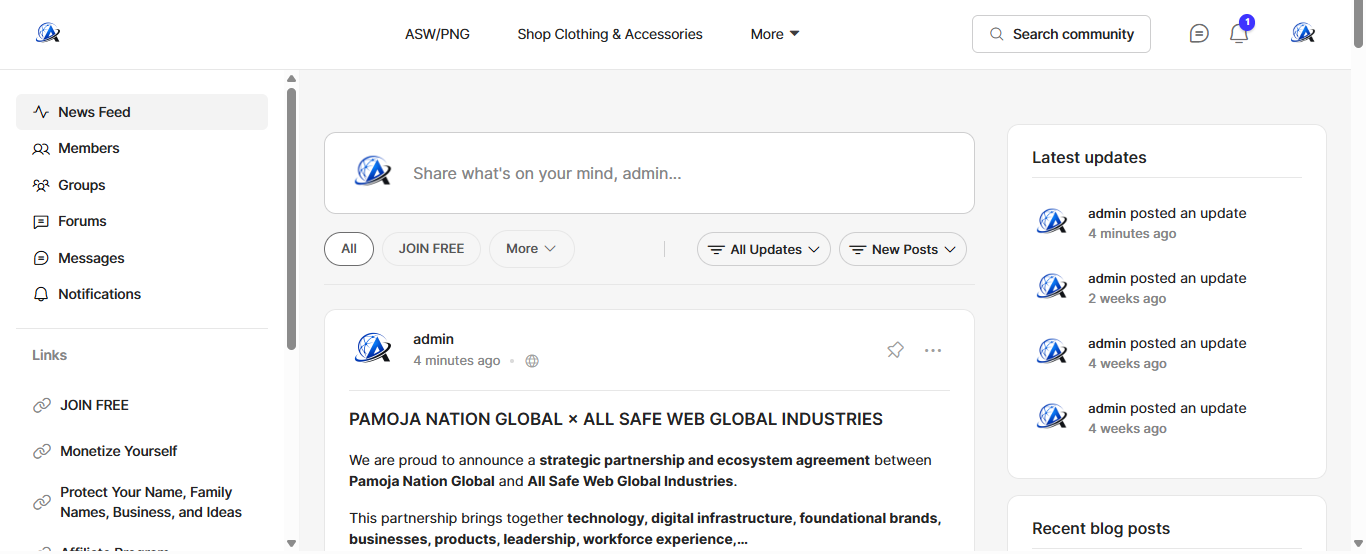This screenshot has height=554, width=1366.
Task: Click the link icon beside Monetize Yourself
Action: tap(42, 452)
